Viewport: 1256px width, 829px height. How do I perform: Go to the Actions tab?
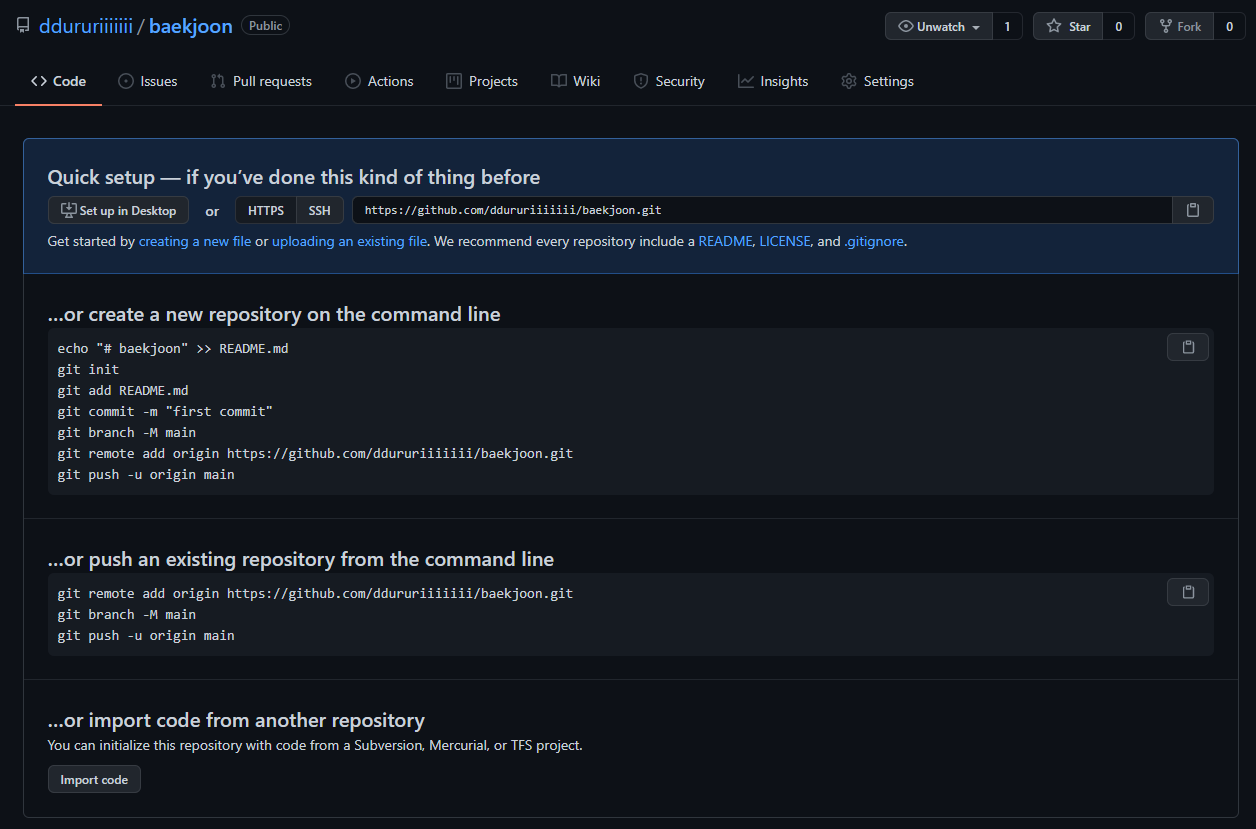pos(379,81)
